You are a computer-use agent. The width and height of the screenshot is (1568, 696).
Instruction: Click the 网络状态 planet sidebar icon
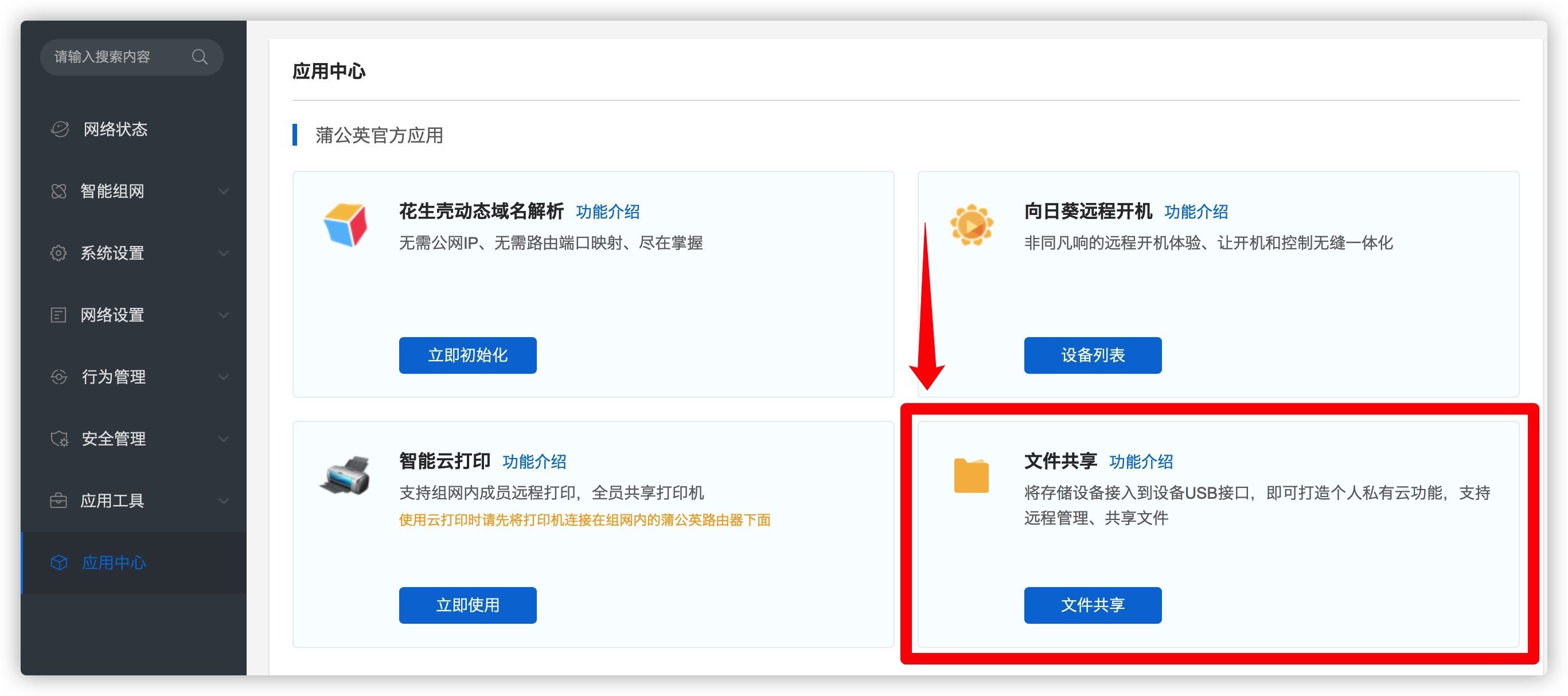click(x=59, y=129)
